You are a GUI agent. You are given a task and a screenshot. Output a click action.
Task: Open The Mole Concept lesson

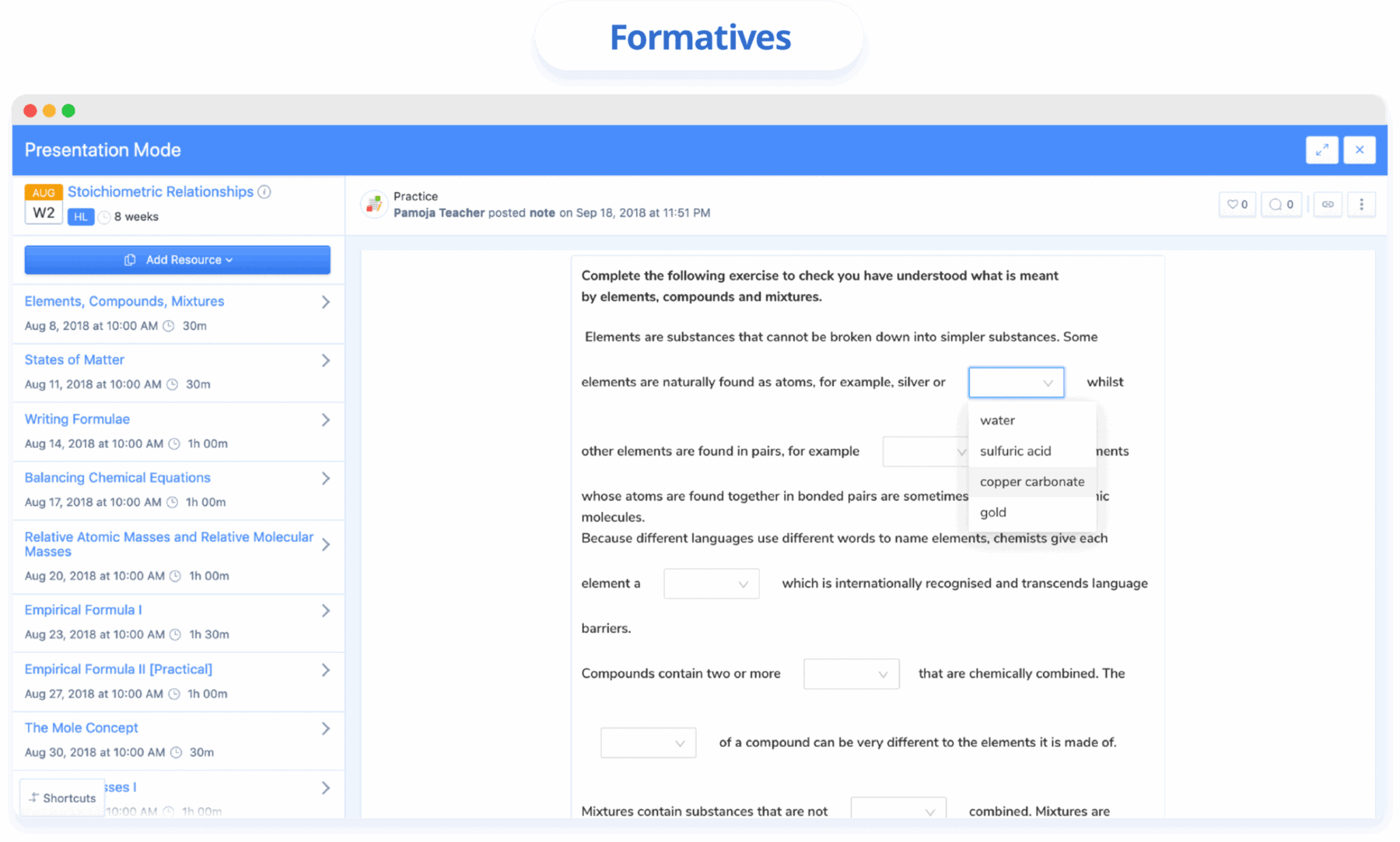tap(81, 728)
